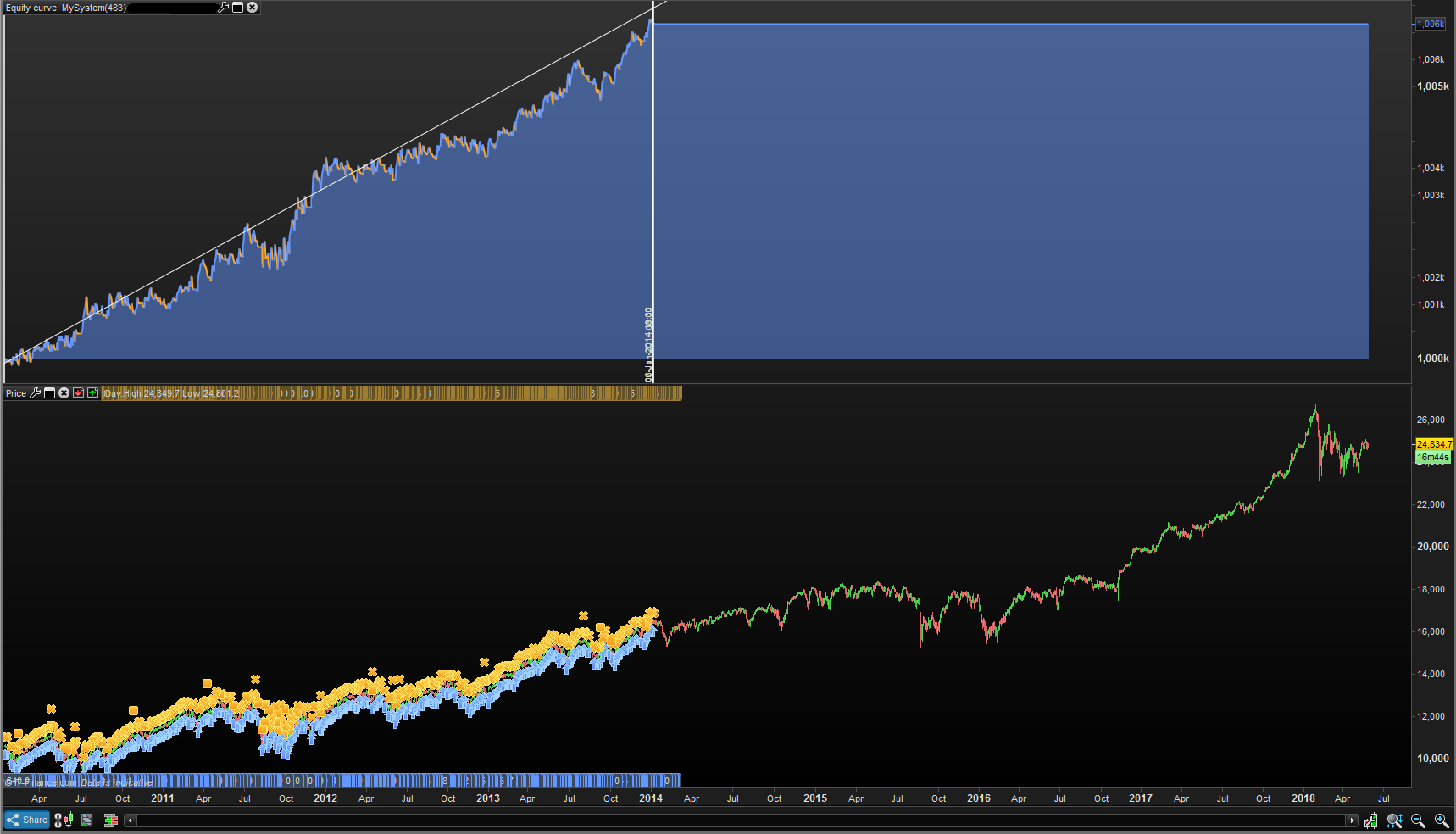1456x834 pixels.
Task: Maximize the Equity curve panel
Action: (x=238, y=8)
